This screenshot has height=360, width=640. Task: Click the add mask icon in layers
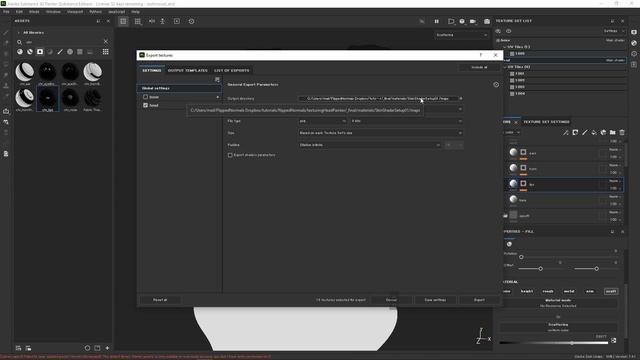pyautogui.click(x=575, y=133)
